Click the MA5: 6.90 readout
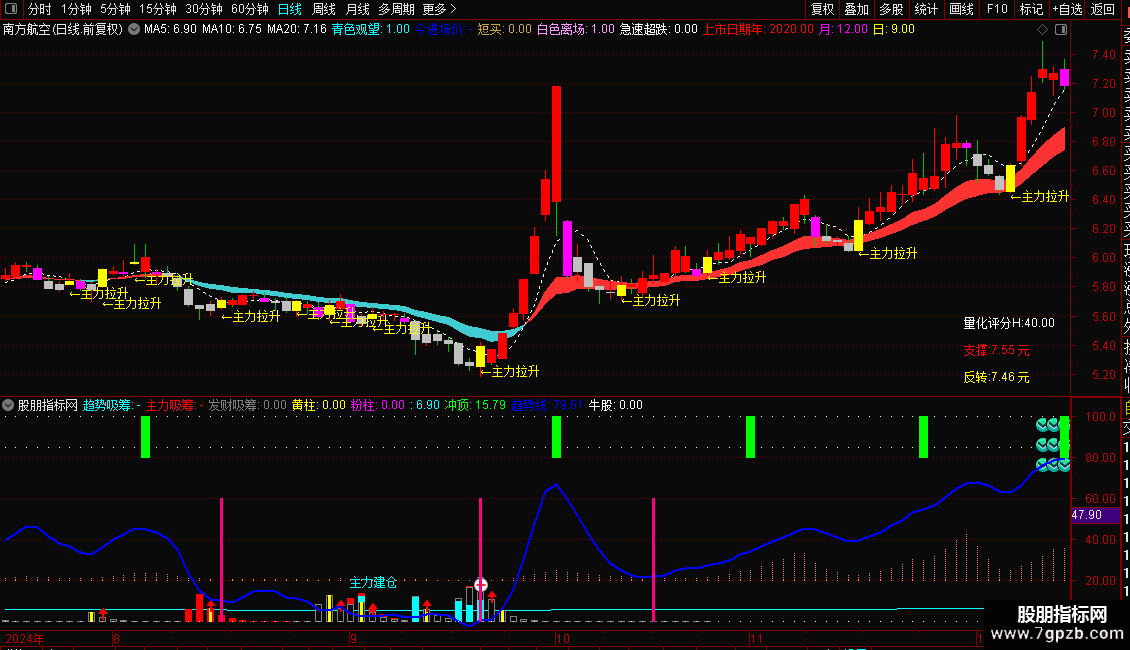Screen dimensions: 1130x650 coord(170,30)
